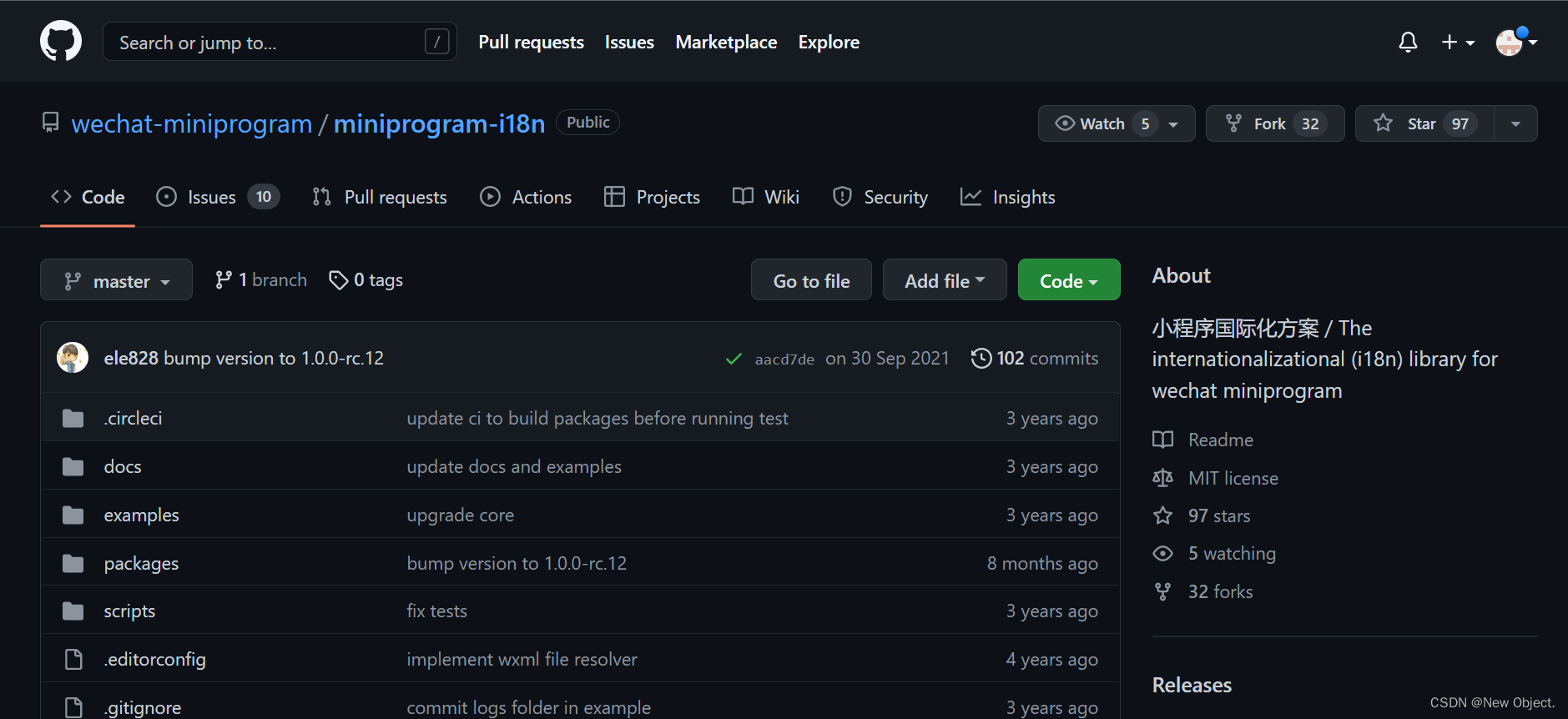Screen dimensions: 1568x719
Task: Open commit 'fix tests'
Action: pyautogui.click(x=437, y=611)
